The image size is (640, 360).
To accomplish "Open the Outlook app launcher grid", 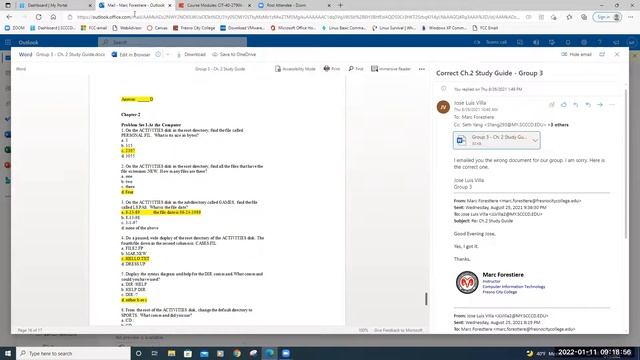I will 8,42.
